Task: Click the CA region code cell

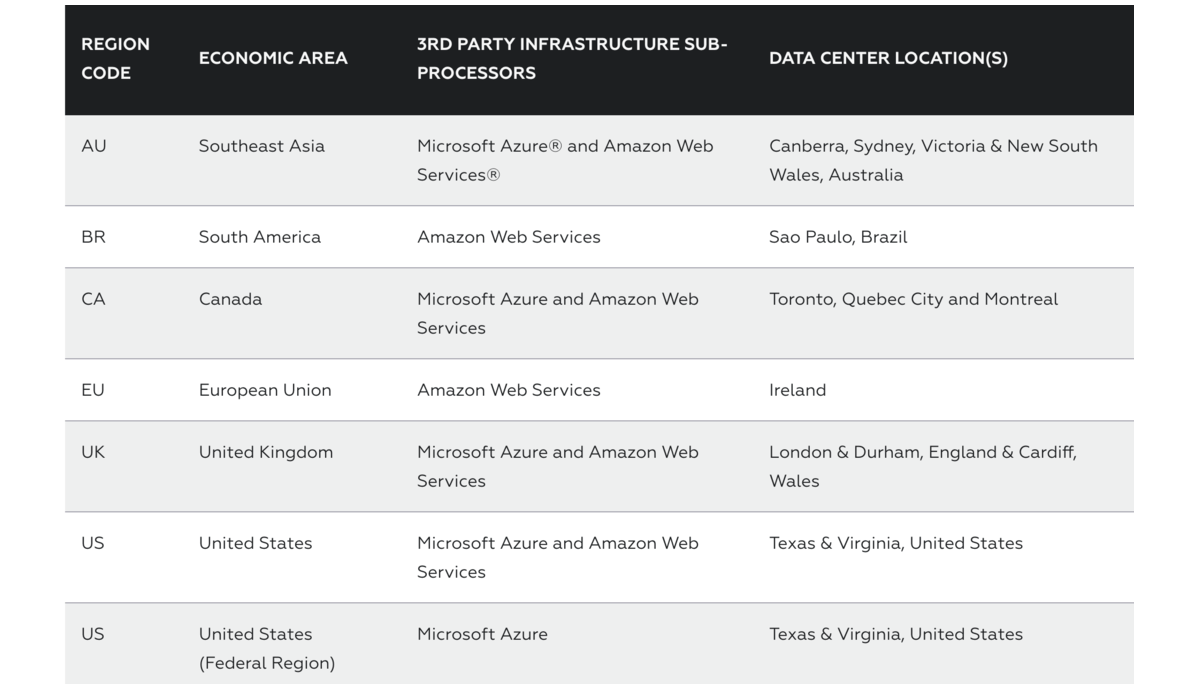Action: click(x=93, y=299)
